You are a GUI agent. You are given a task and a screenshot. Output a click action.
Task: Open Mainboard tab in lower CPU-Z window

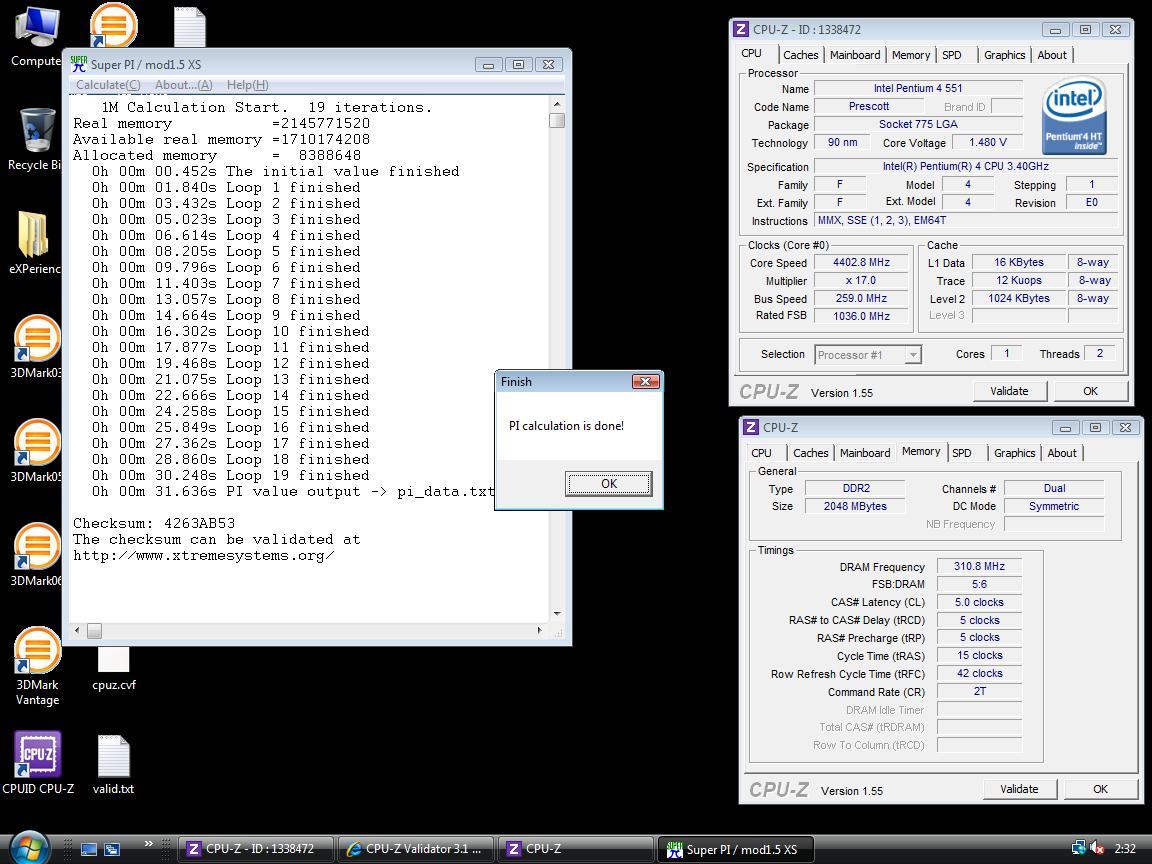pos(865,453)
